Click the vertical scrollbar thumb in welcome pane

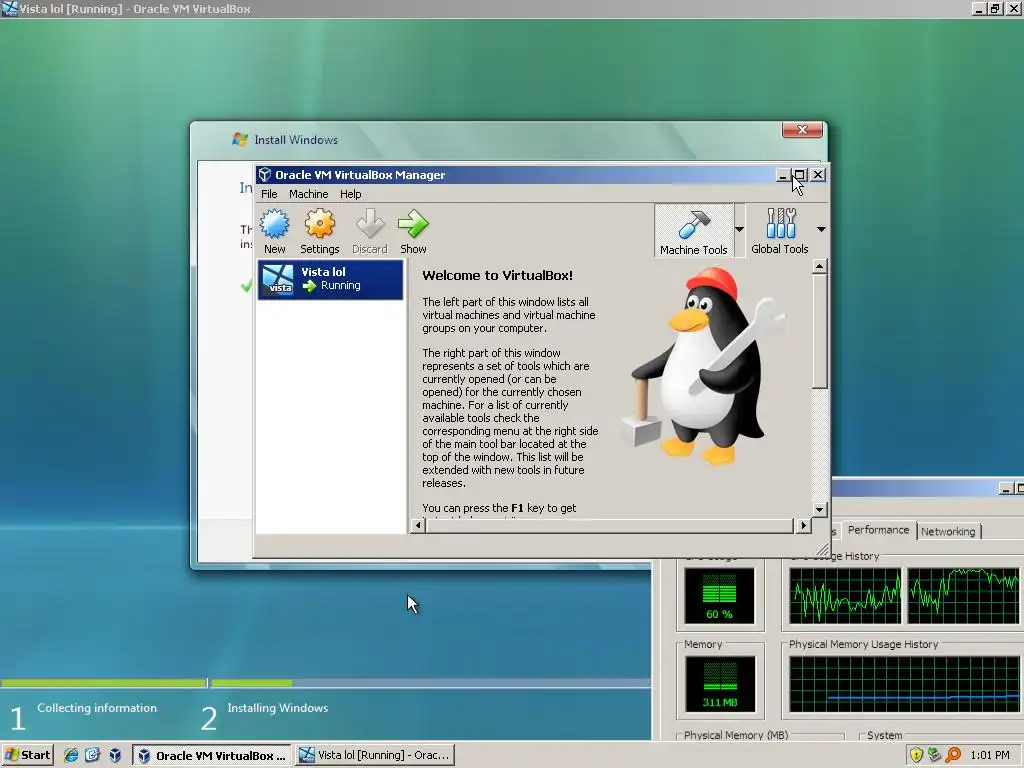tap(820, 330)
